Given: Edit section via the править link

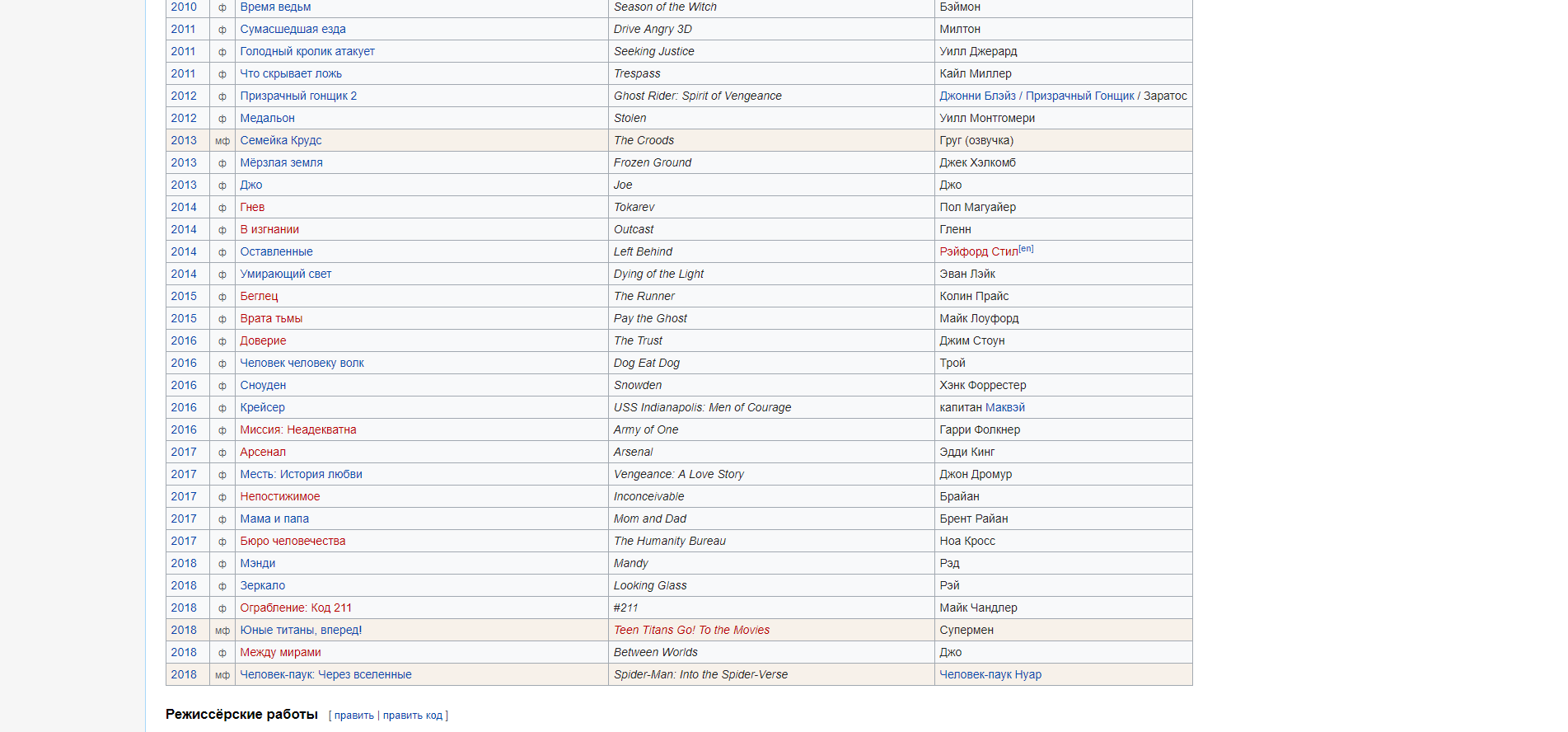Looking at the screenshot, I should click(x=354, y=716).
